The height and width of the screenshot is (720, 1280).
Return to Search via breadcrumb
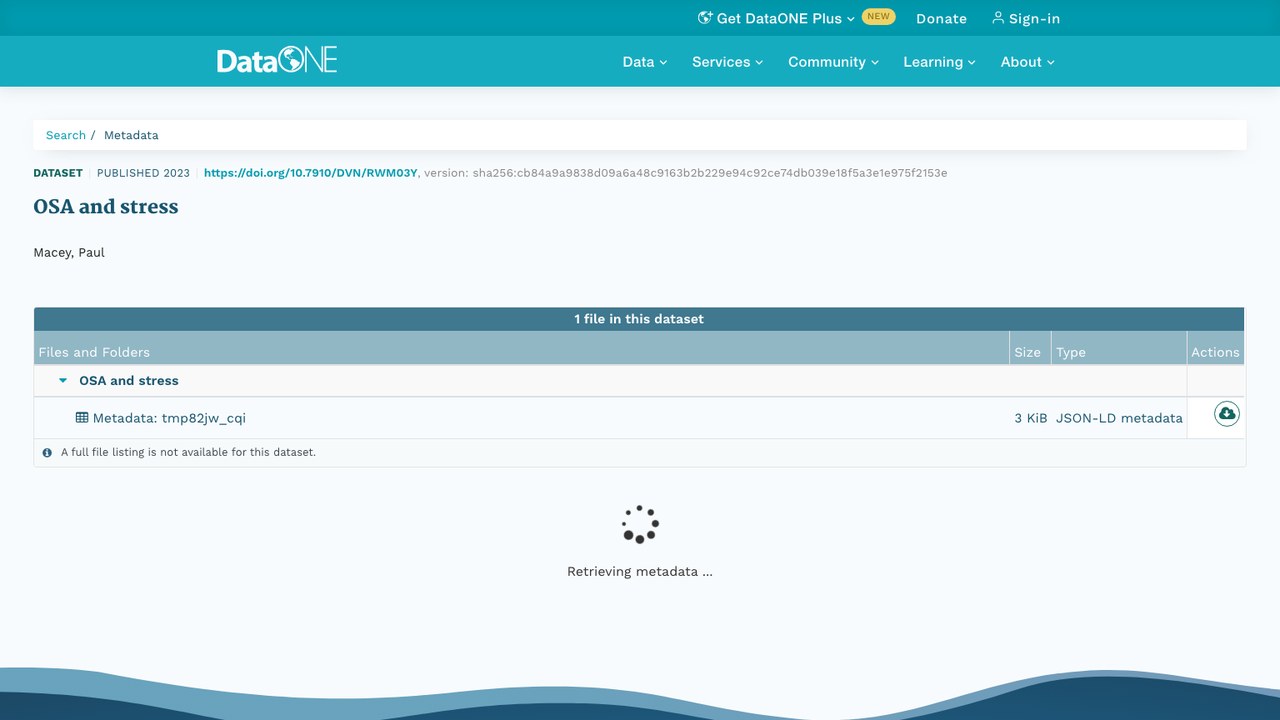pyautogui.click(x=66, y=135)
